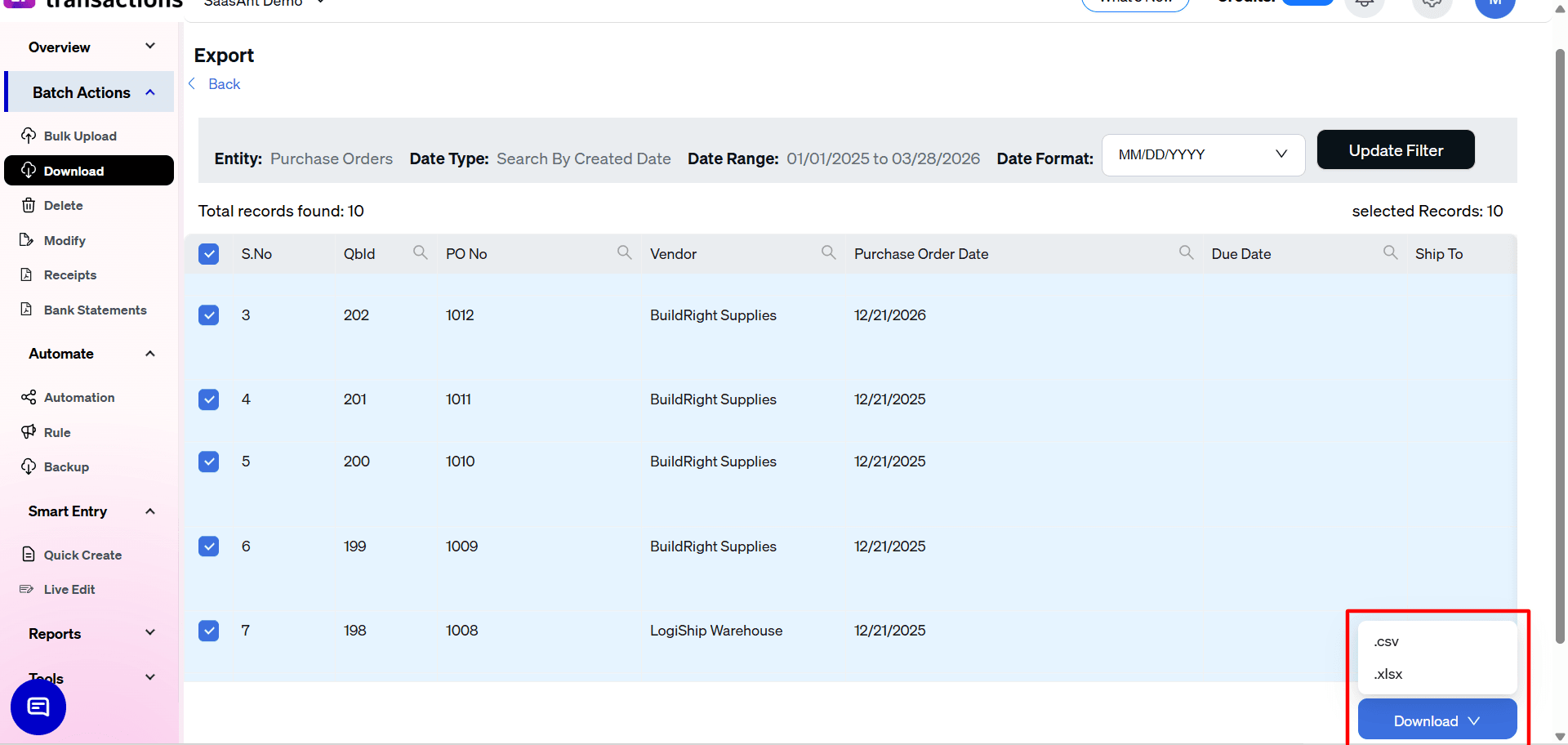Select Bulk Upload in the sidebar

(x=81, y=136)
